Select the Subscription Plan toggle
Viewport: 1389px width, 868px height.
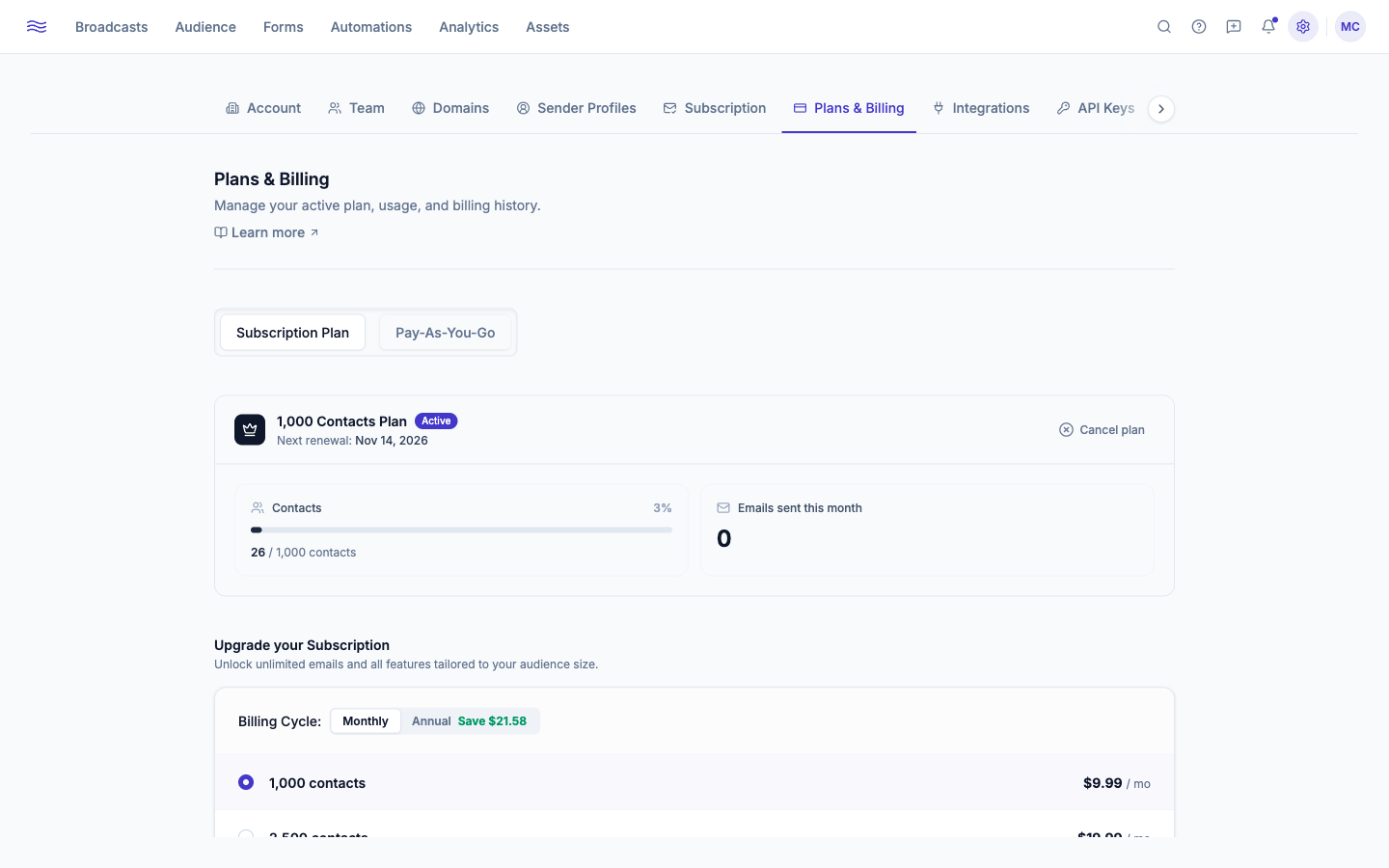click(292, 333)
